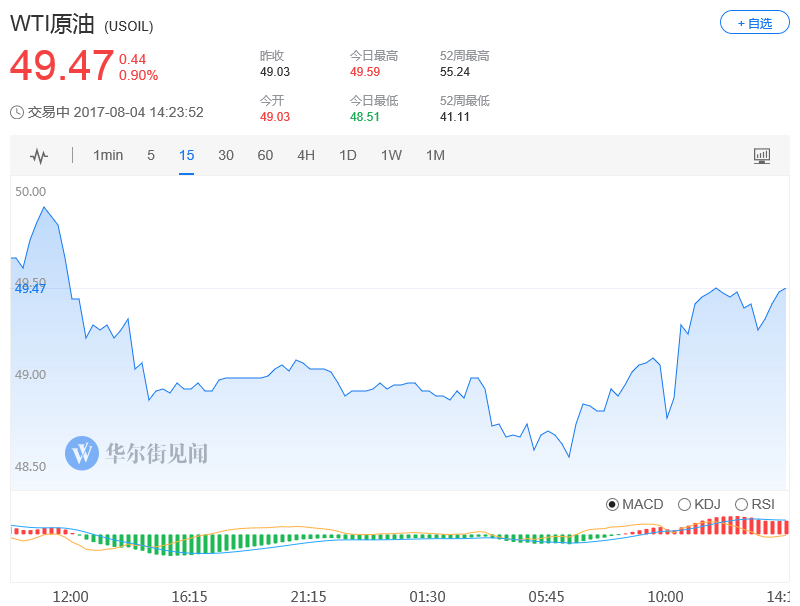Select the 15 minute interval tab
The height and width of the screenshot is (606, 800).
click(x=186, y=155)
